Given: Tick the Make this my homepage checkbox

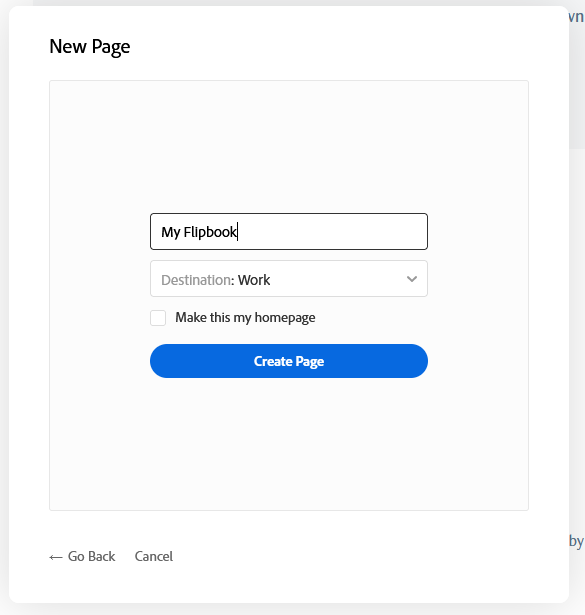Looking at the screenshot, I should (158, 318).
